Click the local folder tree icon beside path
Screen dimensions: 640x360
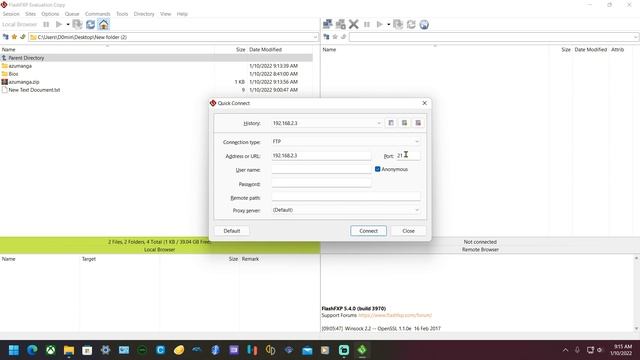(x=6, y=37)
